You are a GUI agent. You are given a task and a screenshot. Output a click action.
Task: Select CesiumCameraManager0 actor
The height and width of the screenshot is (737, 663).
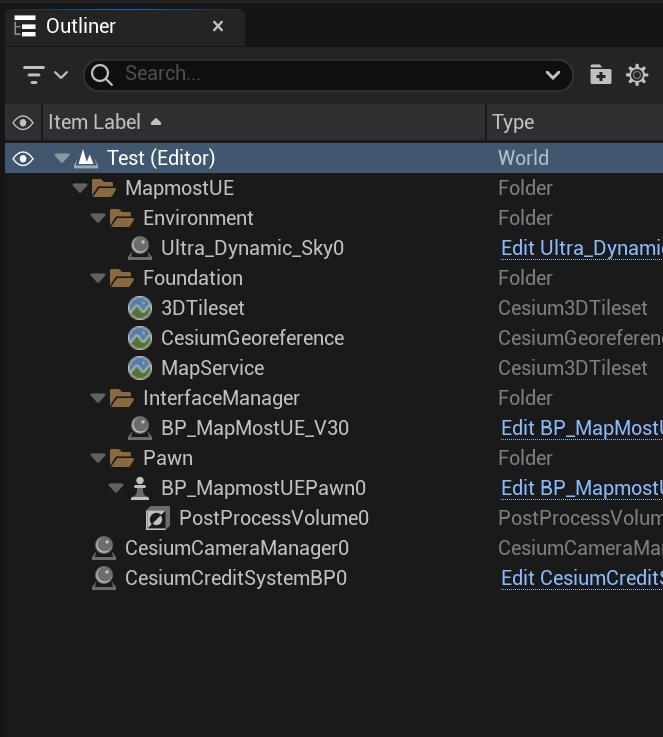[x=237, y=548]
